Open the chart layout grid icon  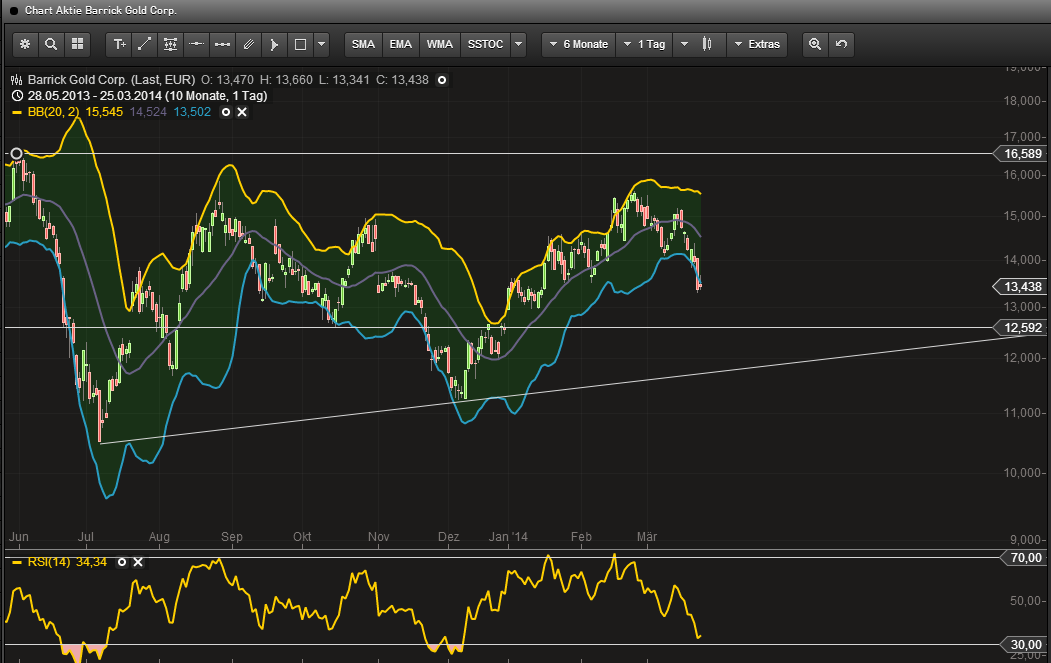point(77,44)
